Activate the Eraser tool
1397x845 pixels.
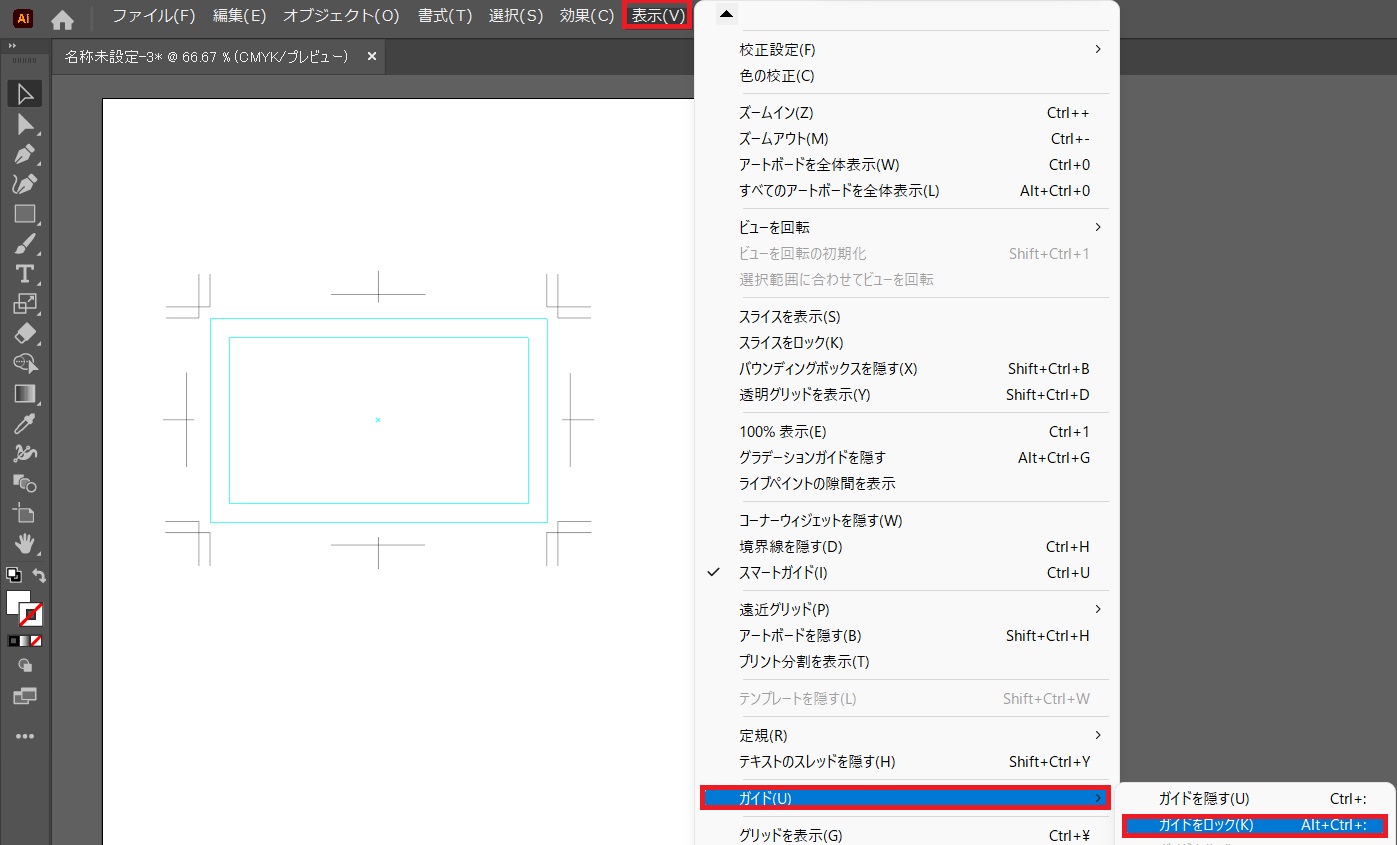(25, 333)
